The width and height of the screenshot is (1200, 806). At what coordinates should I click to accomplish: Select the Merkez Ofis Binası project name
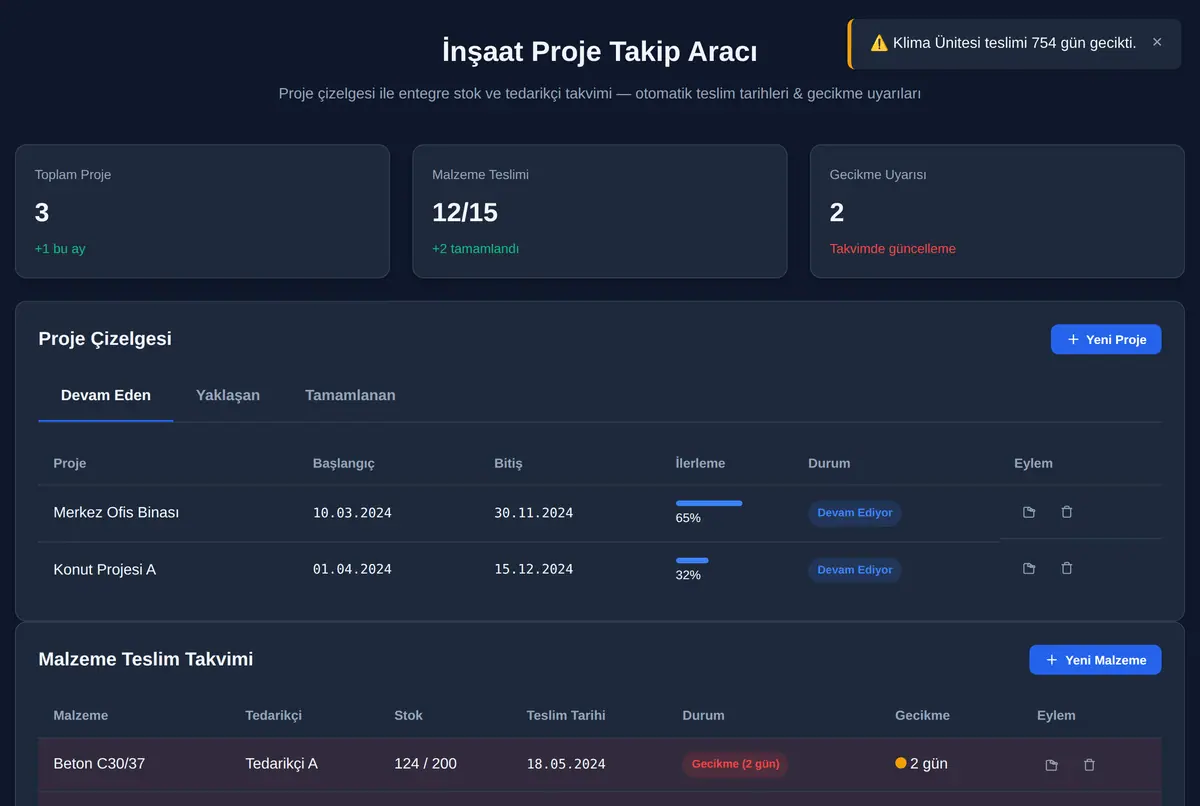(116, 512)
